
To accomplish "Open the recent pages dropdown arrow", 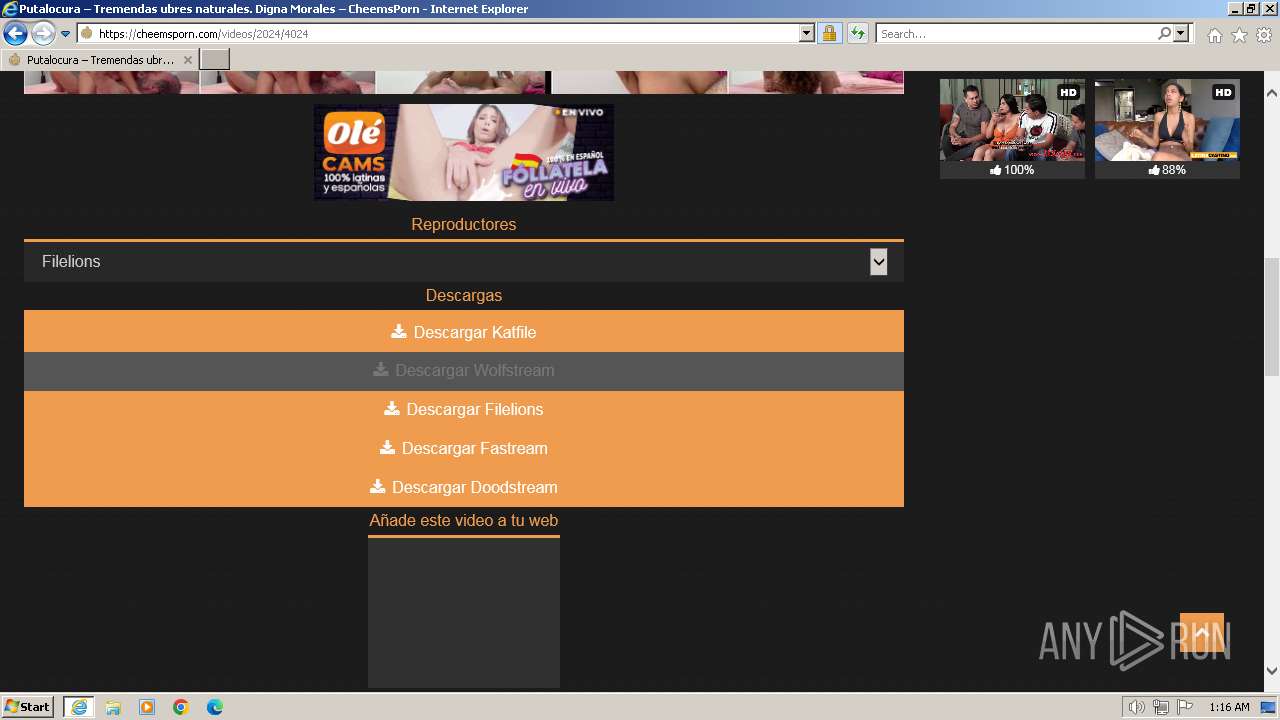I will click(x=66, y=34).
